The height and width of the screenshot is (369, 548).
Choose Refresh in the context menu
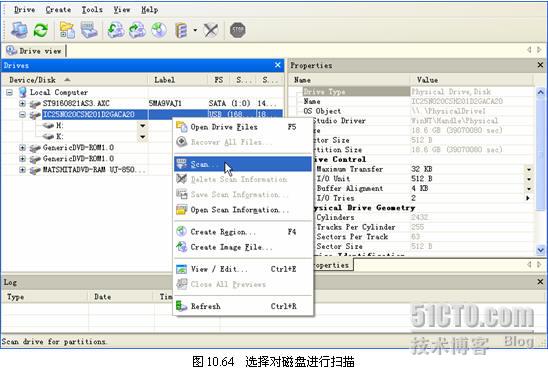[x=243, y=306]
